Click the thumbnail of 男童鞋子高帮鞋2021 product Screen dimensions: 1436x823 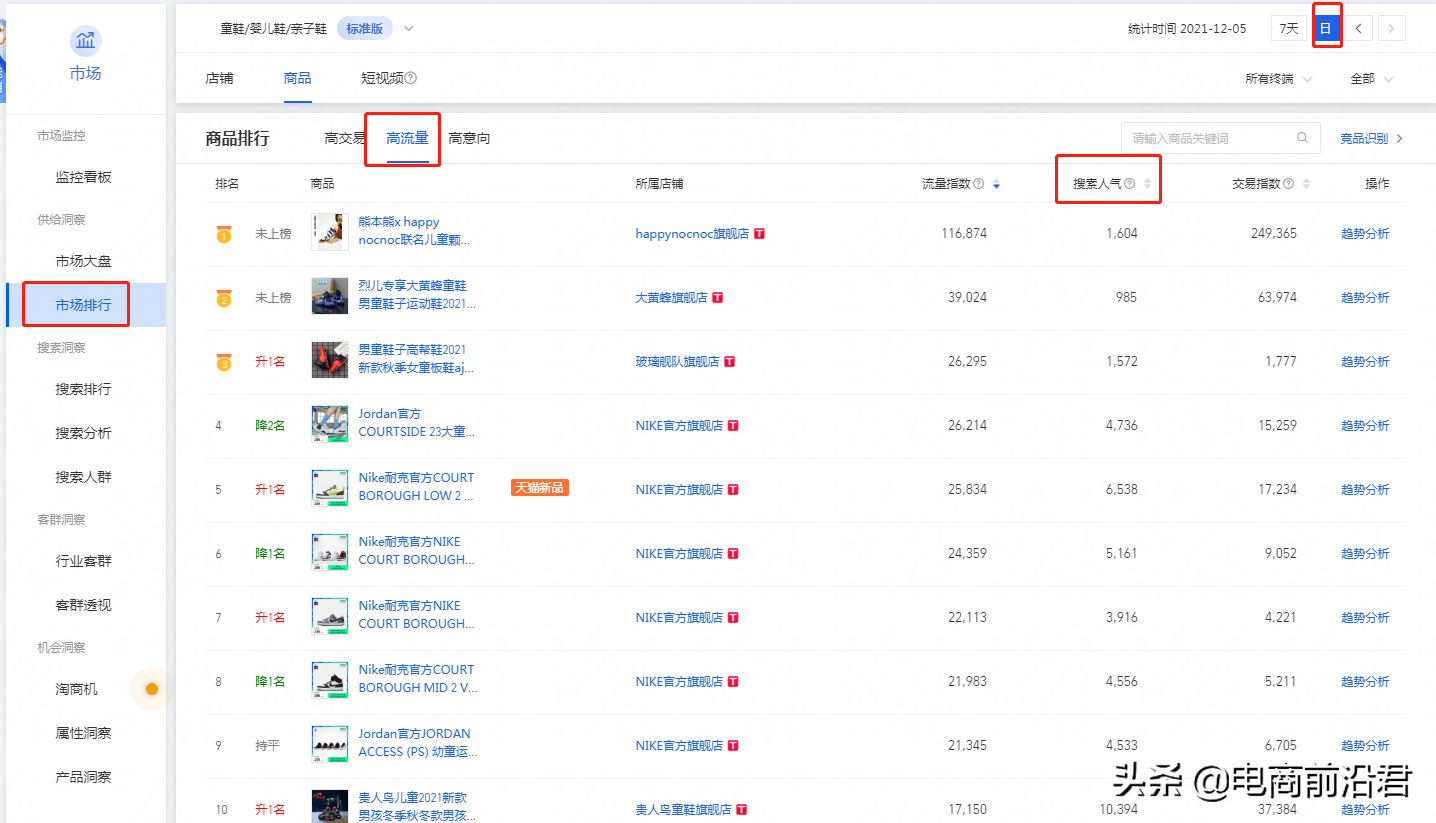[330, 360]
